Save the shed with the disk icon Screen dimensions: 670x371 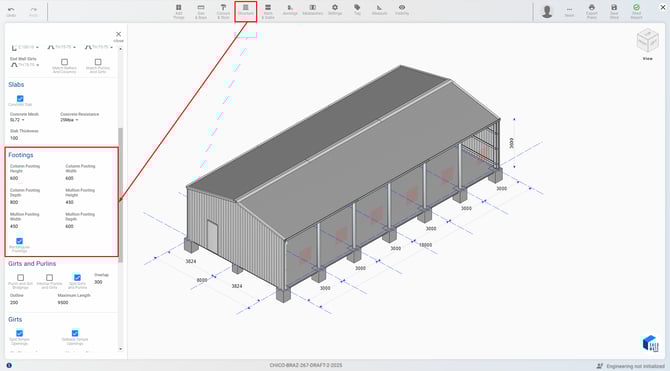click(x=614, y=11)
